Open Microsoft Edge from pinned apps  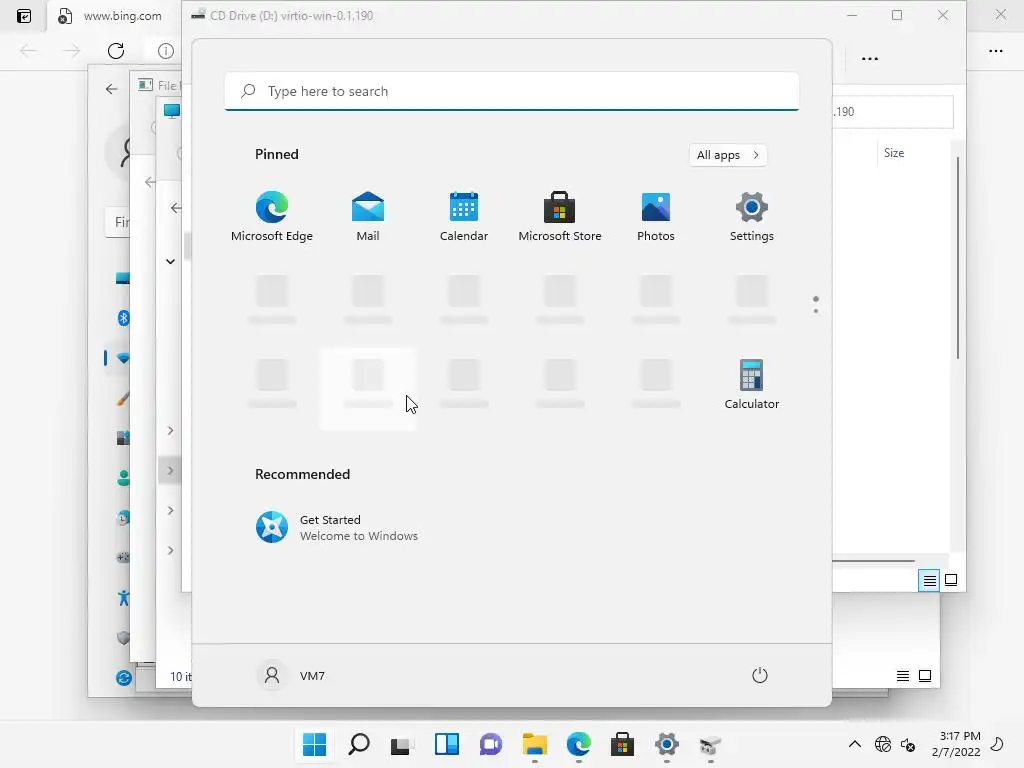(272, 217)
